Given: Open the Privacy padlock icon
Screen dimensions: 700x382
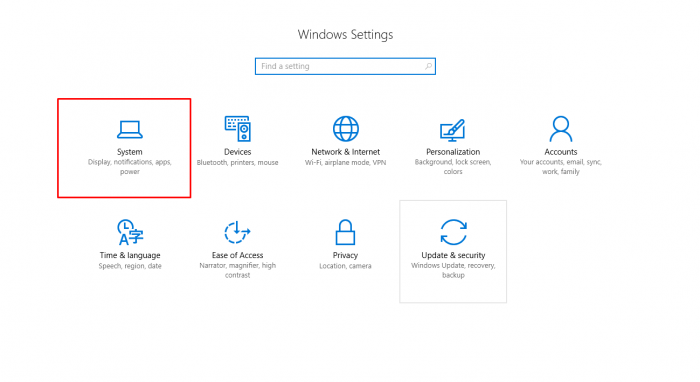Looking at the screenshot, I should coord(345,232).
